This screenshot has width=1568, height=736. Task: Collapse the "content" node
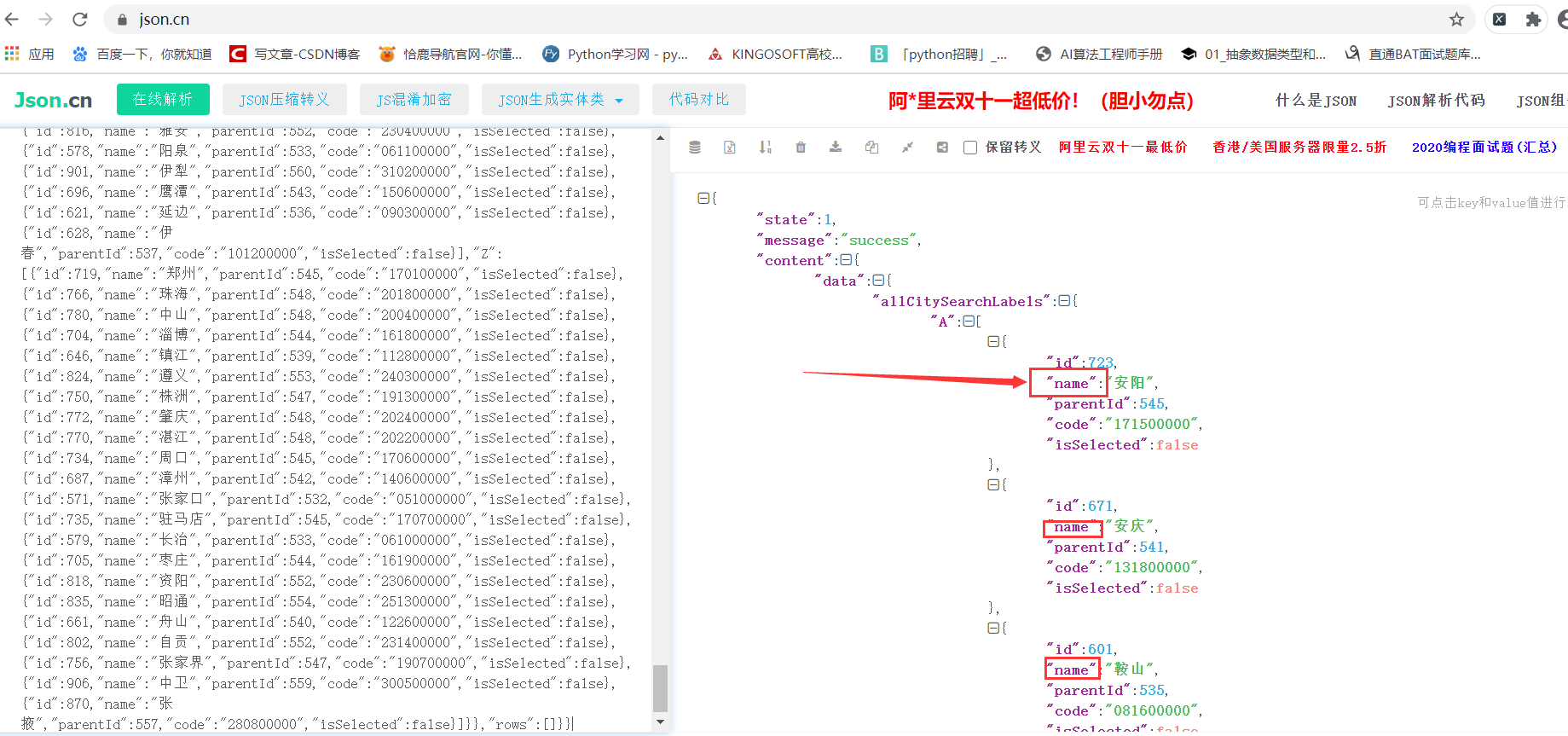(846, 259)
